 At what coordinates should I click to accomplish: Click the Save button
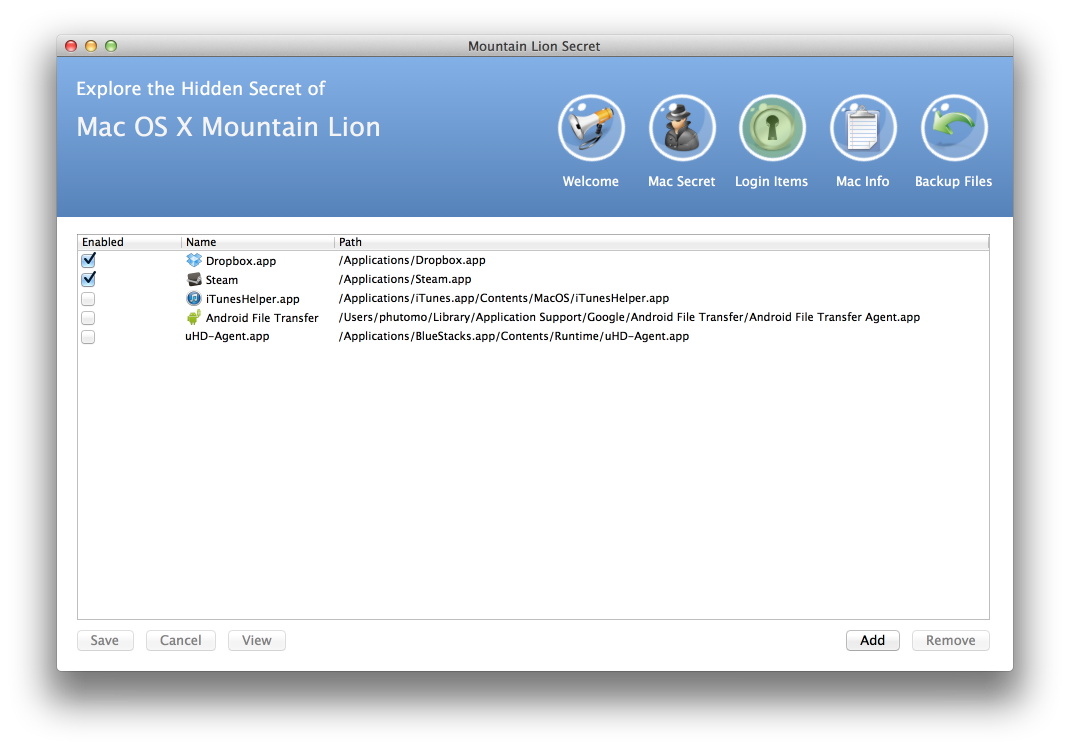click(x=105, y=640)
